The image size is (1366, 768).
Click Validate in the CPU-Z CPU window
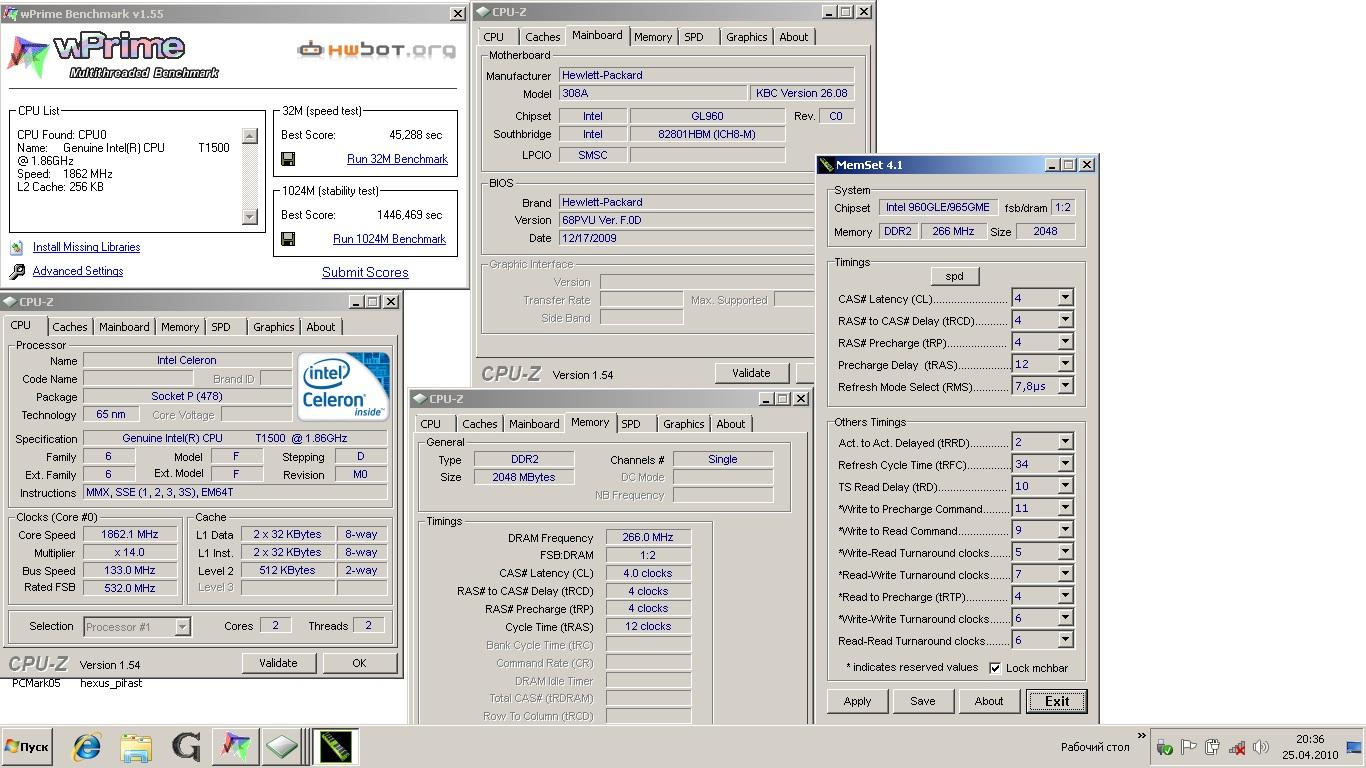(278, 663)
